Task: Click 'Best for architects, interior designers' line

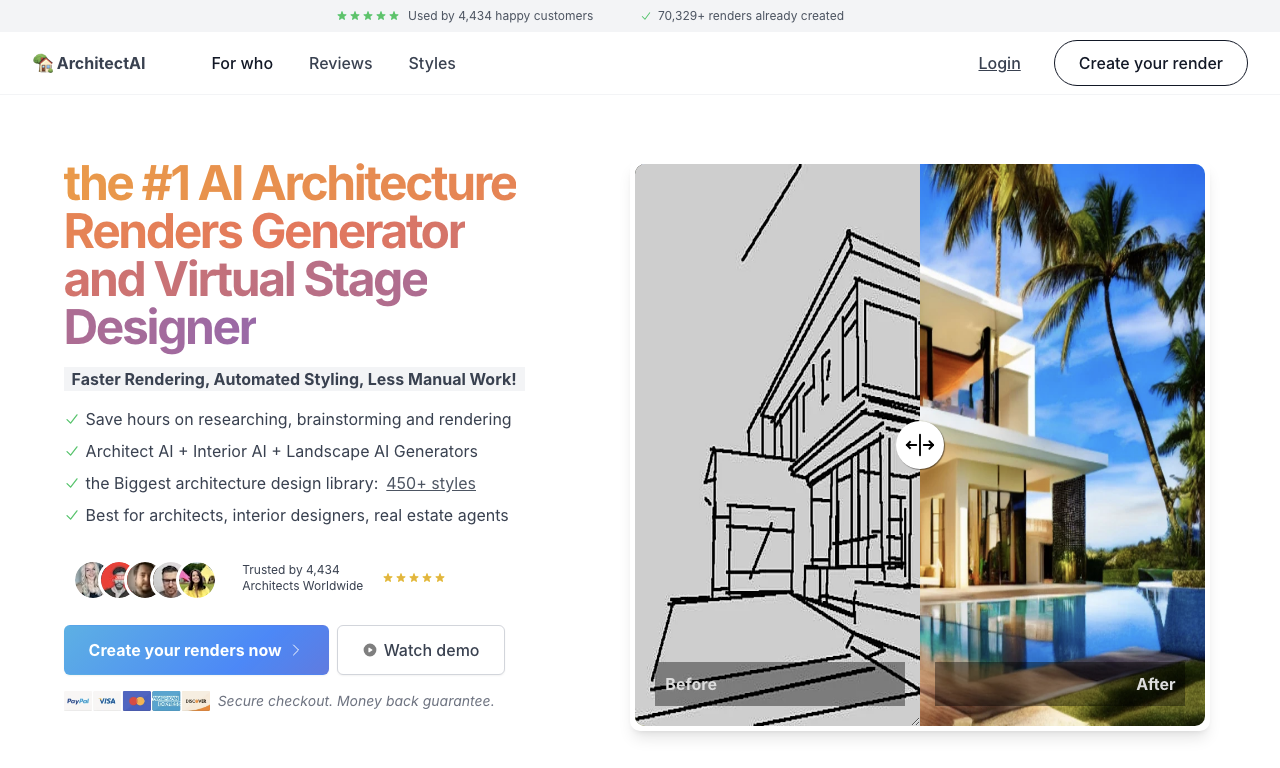Action: tap(297, 515)
